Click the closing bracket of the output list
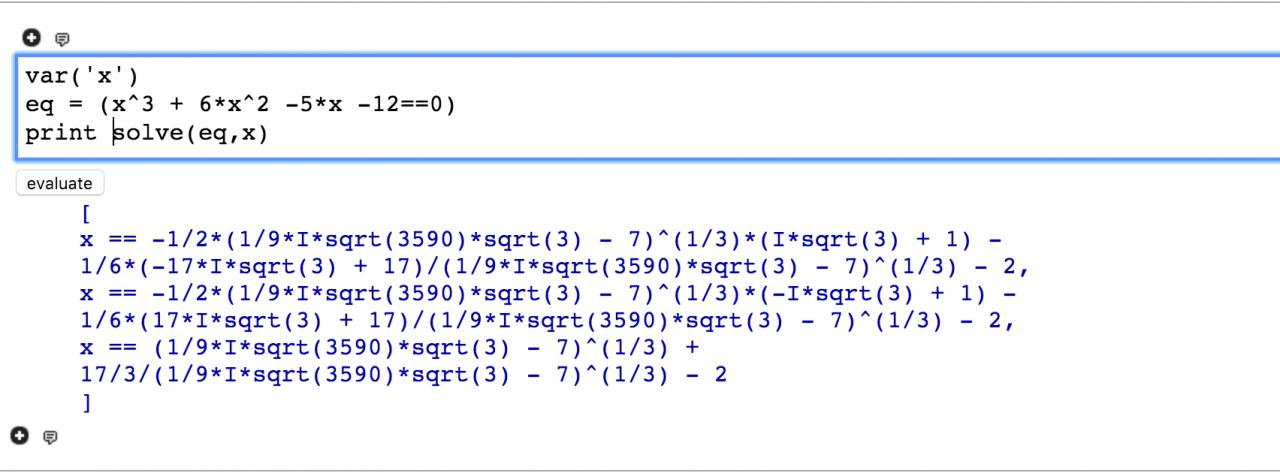 click(86, 403)
